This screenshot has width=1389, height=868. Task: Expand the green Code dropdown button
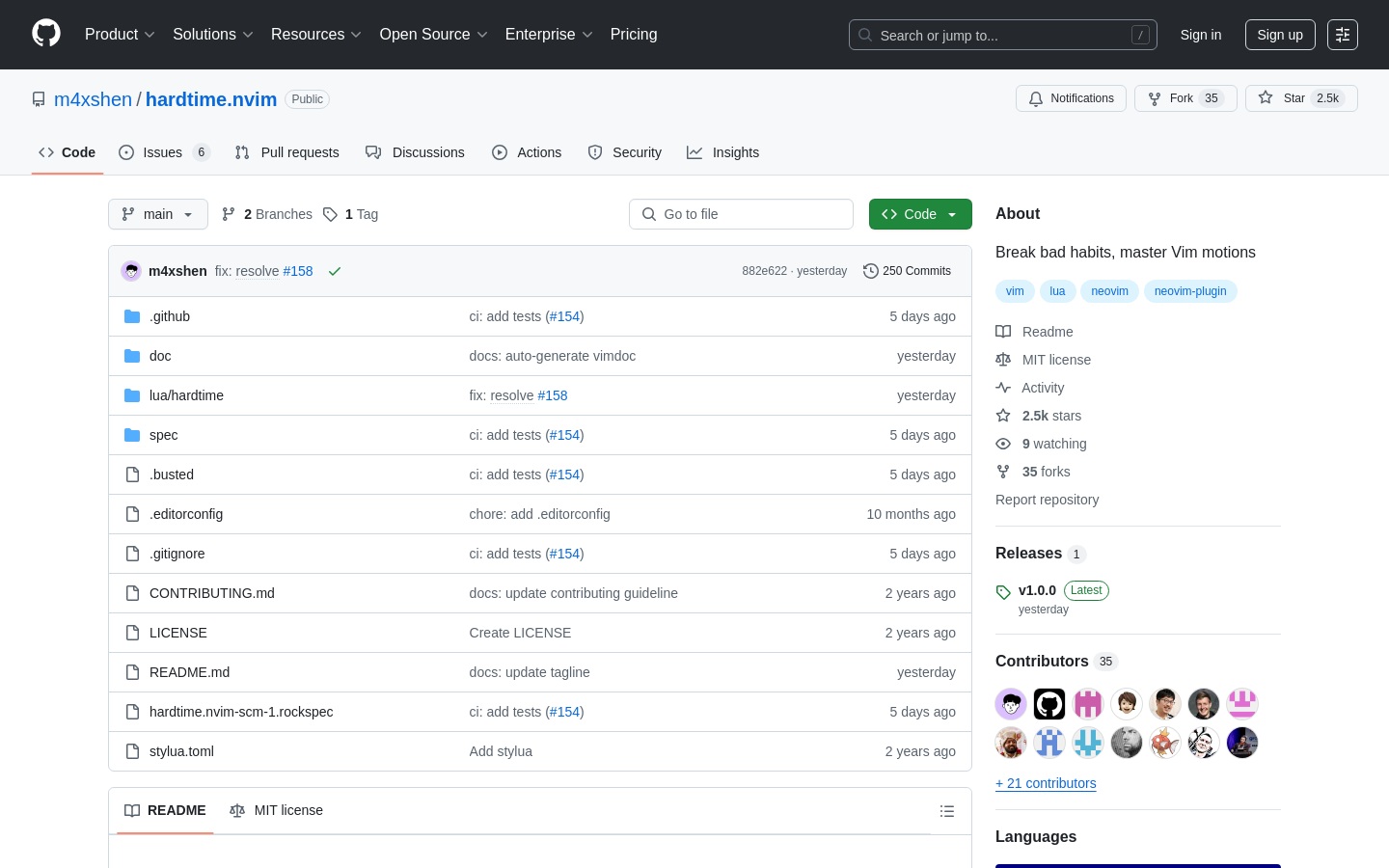920,214
